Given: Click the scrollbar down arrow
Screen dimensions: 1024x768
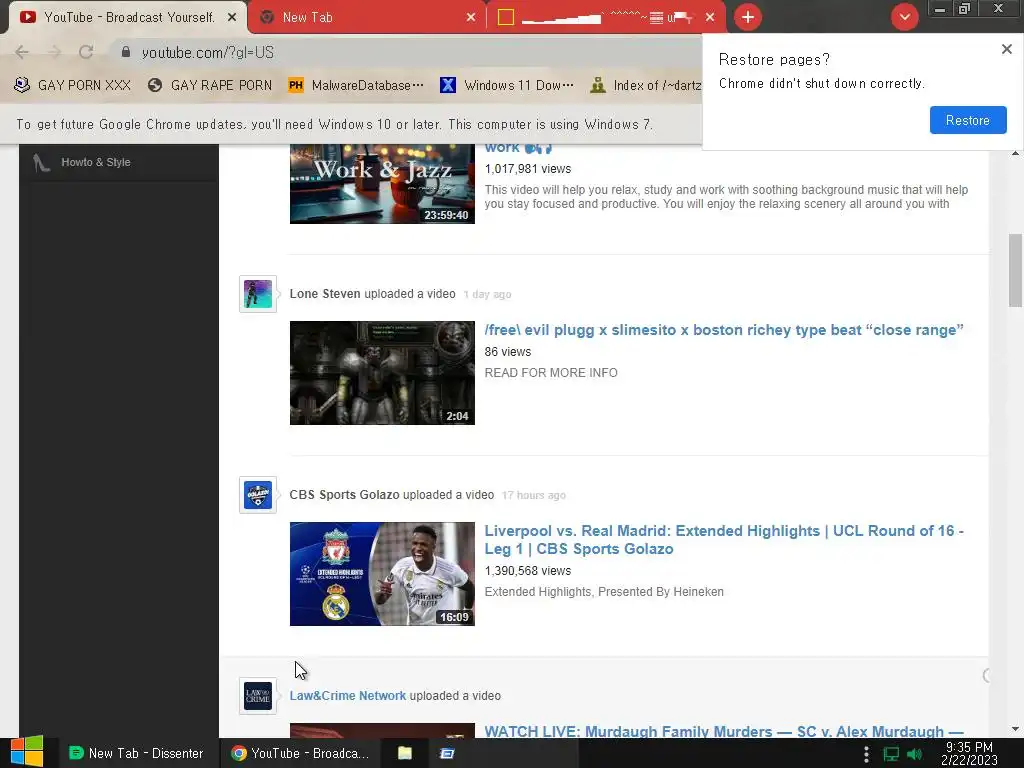Looking at the screenshot, I should pos(1015,729).
